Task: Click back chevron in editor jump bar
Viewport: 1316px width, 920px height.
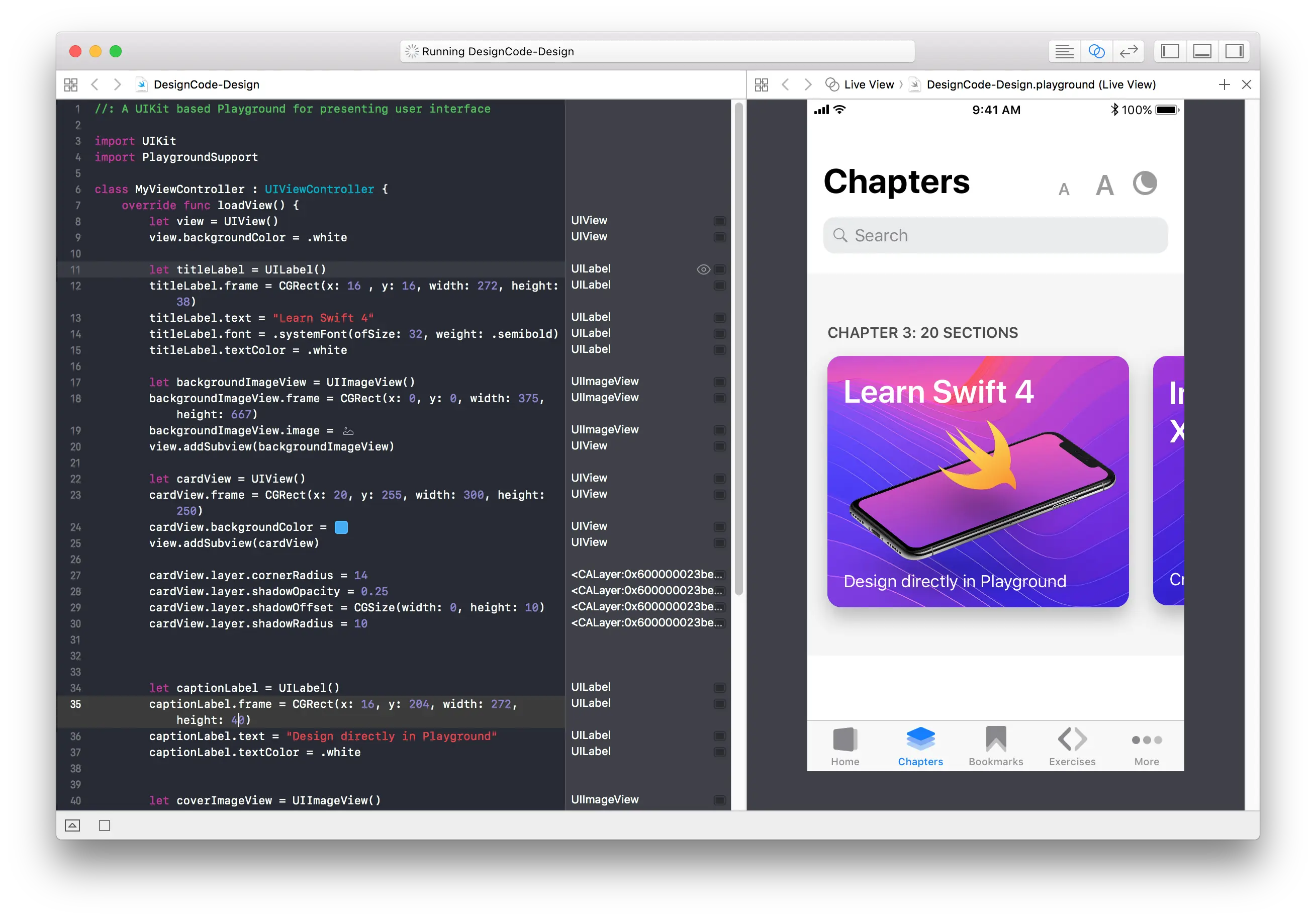Action: (x=95, y=84)
